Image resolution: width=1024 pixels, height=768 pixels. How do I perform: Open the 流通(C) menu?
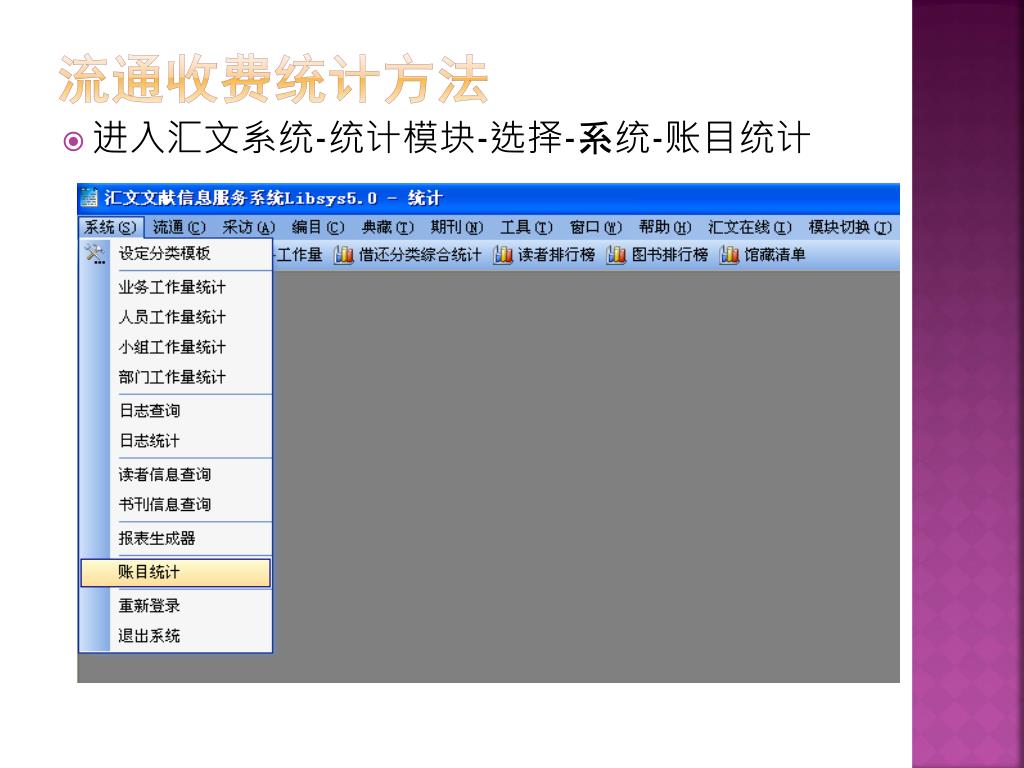point(179,227)
